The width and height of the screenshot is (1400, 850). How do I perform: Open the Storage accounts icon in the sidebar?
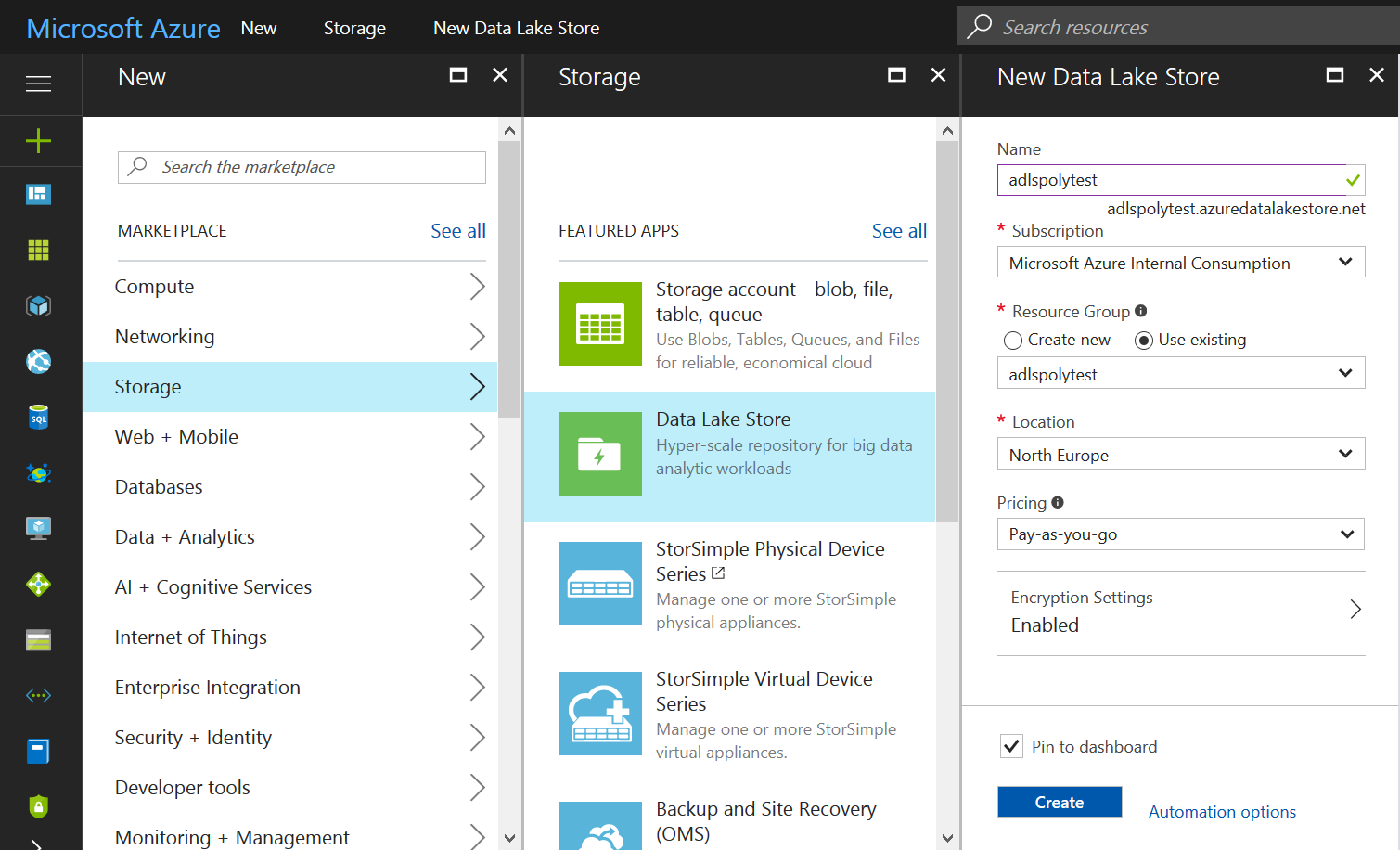coord(38,639)
